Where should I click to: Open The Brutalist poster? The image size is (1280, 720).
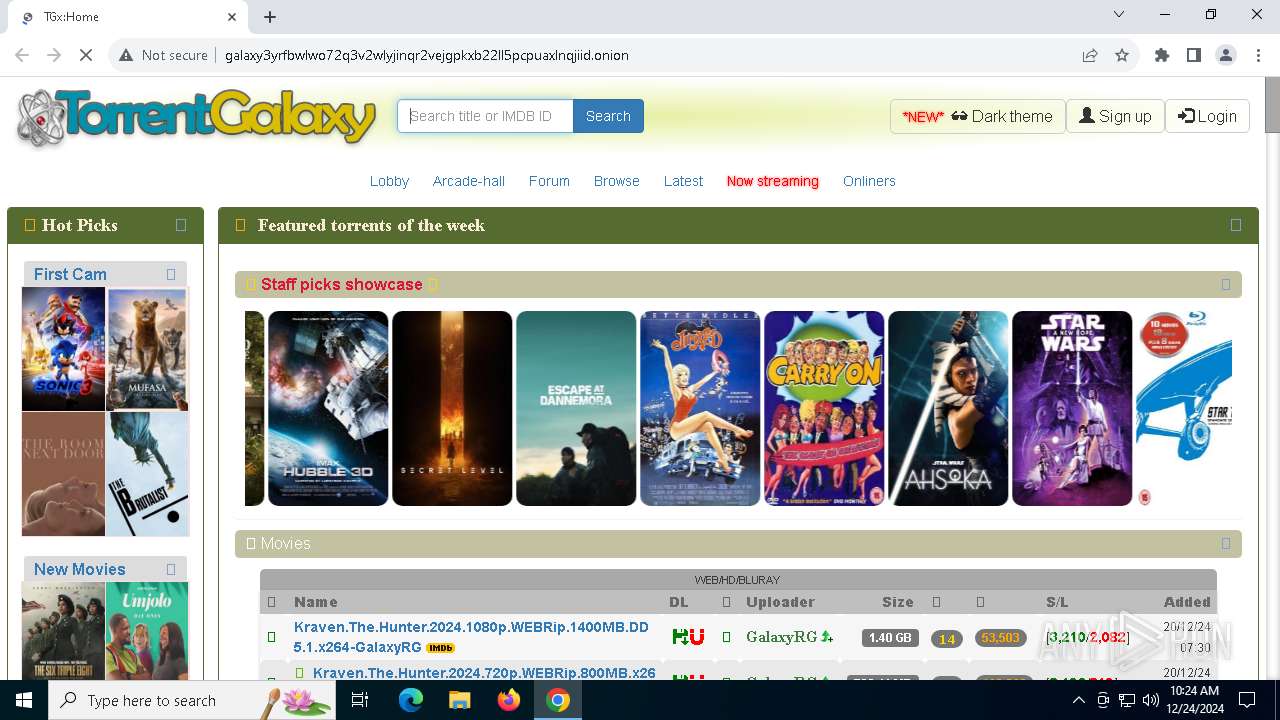click(x=147, y=474)
